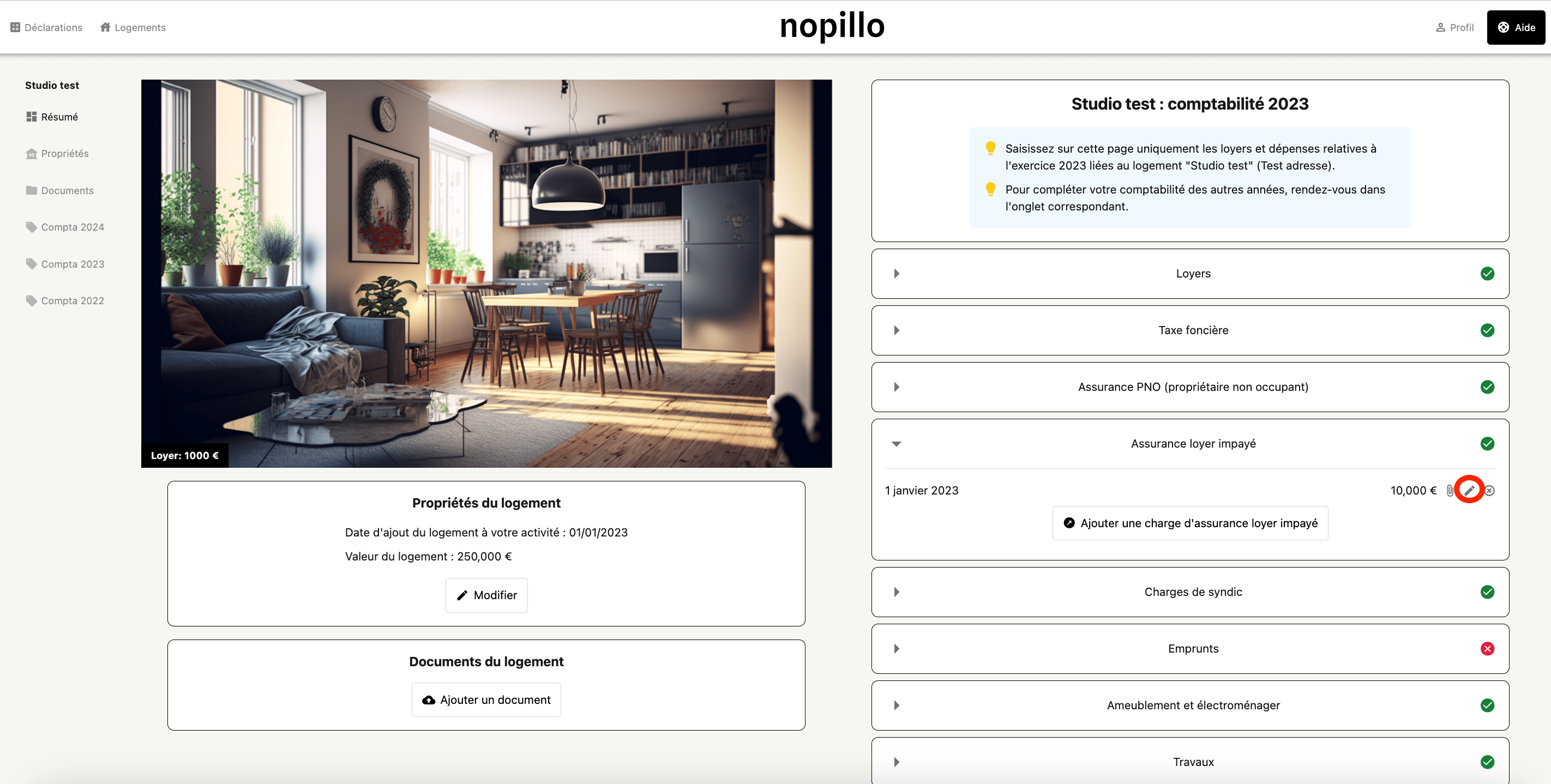Click the Logements house icon

(105, 28)
